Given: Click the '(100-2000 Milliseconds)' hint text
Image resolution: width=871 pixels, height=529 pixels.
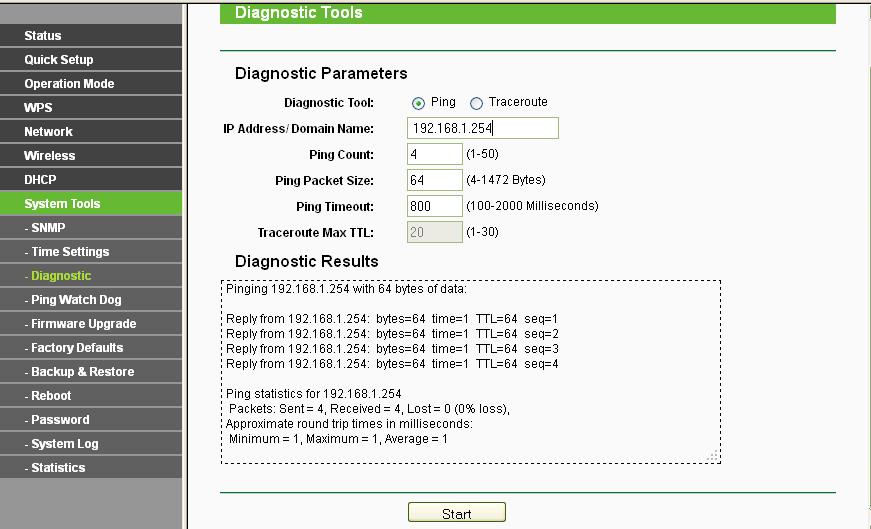Looking at the screenshot, I should (x=532, y=206).
